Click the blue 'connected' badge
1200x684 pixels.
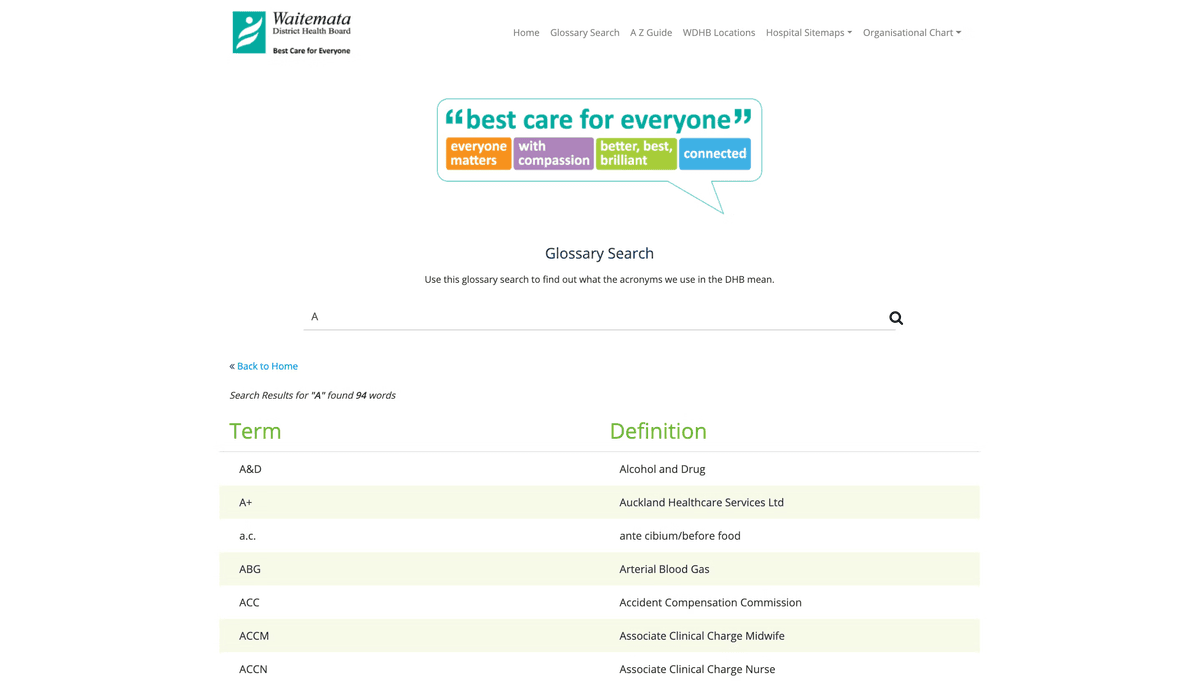pyautogui.click(x=715, y=153)
